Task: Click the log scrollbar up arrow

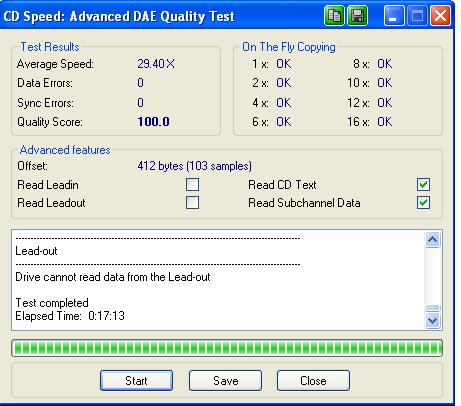Action: [x=433, y=240]
